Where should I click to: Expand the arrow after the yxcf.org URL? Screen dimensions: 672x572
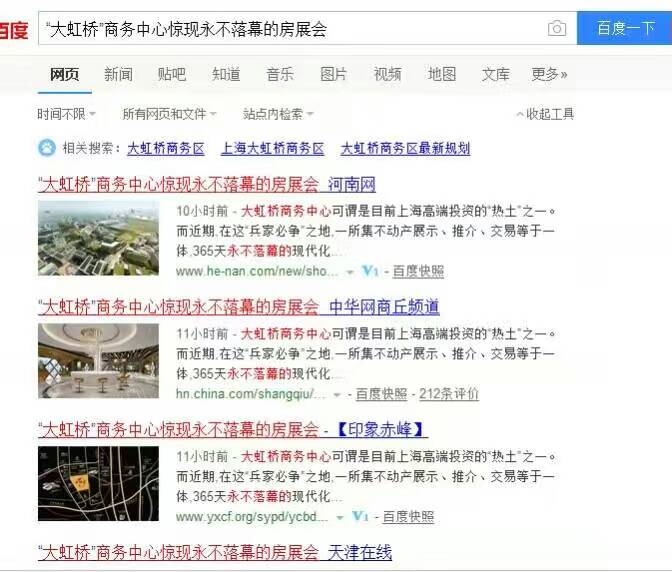point(340,518)
